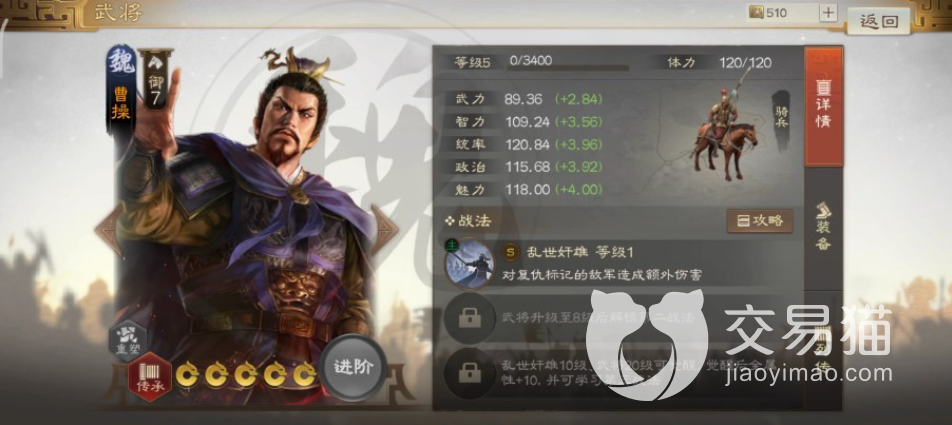952x425 pixels.
Task: Select the first gold star rank icon
Action: [x=187, y=375]
